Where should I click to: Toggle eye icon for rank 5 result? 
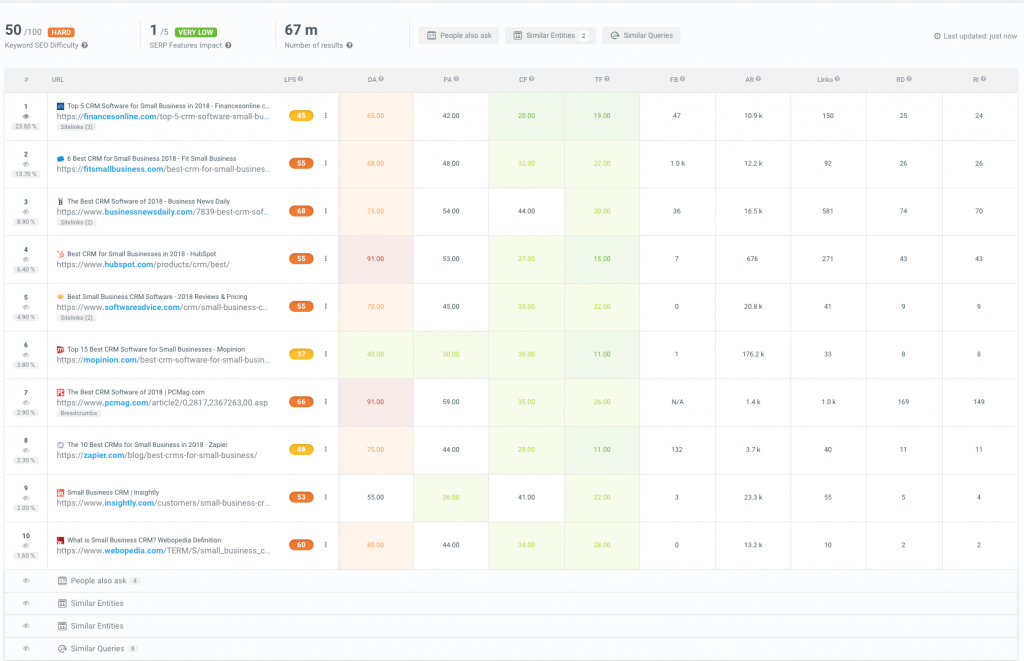(x=26, y=307)
